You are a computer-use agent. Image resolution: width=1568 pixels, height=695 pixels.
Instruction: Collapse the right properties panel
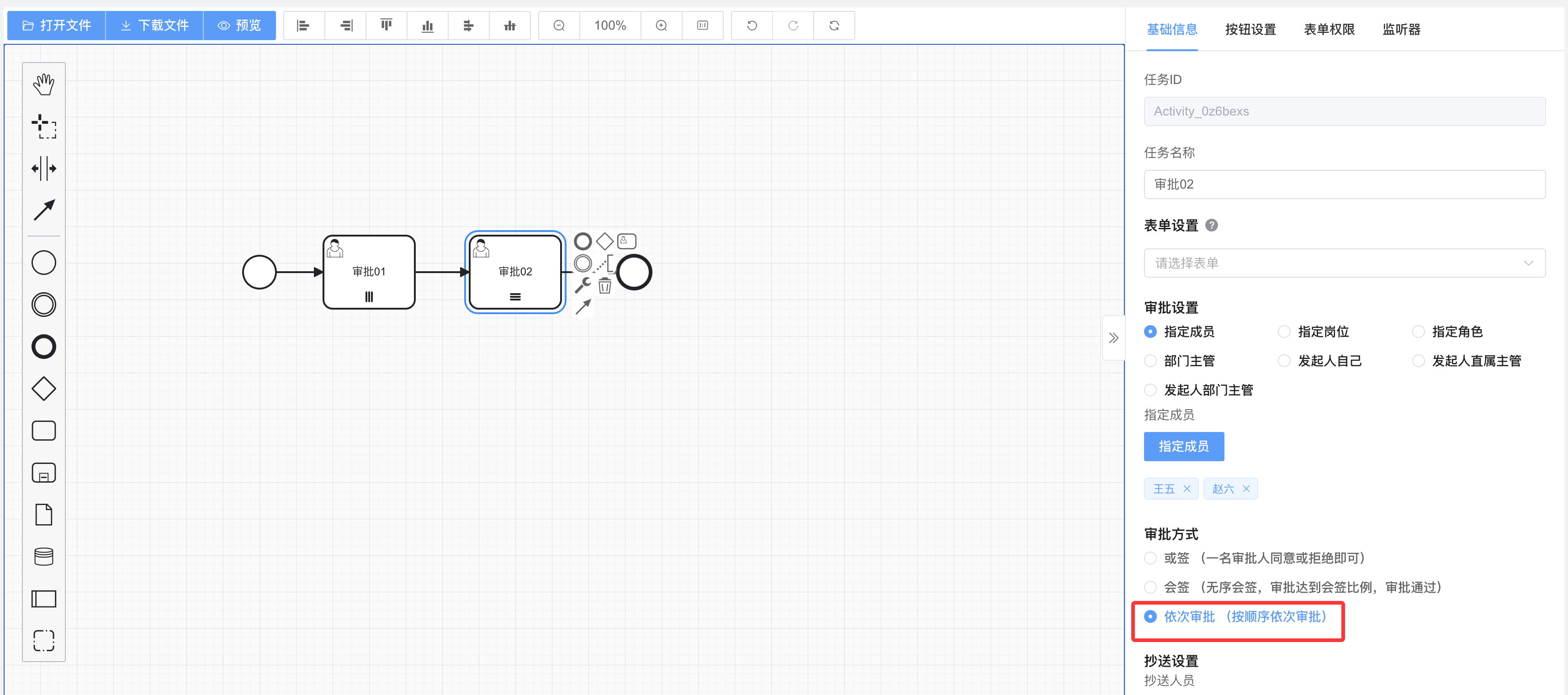click(x=1113, y=338)
